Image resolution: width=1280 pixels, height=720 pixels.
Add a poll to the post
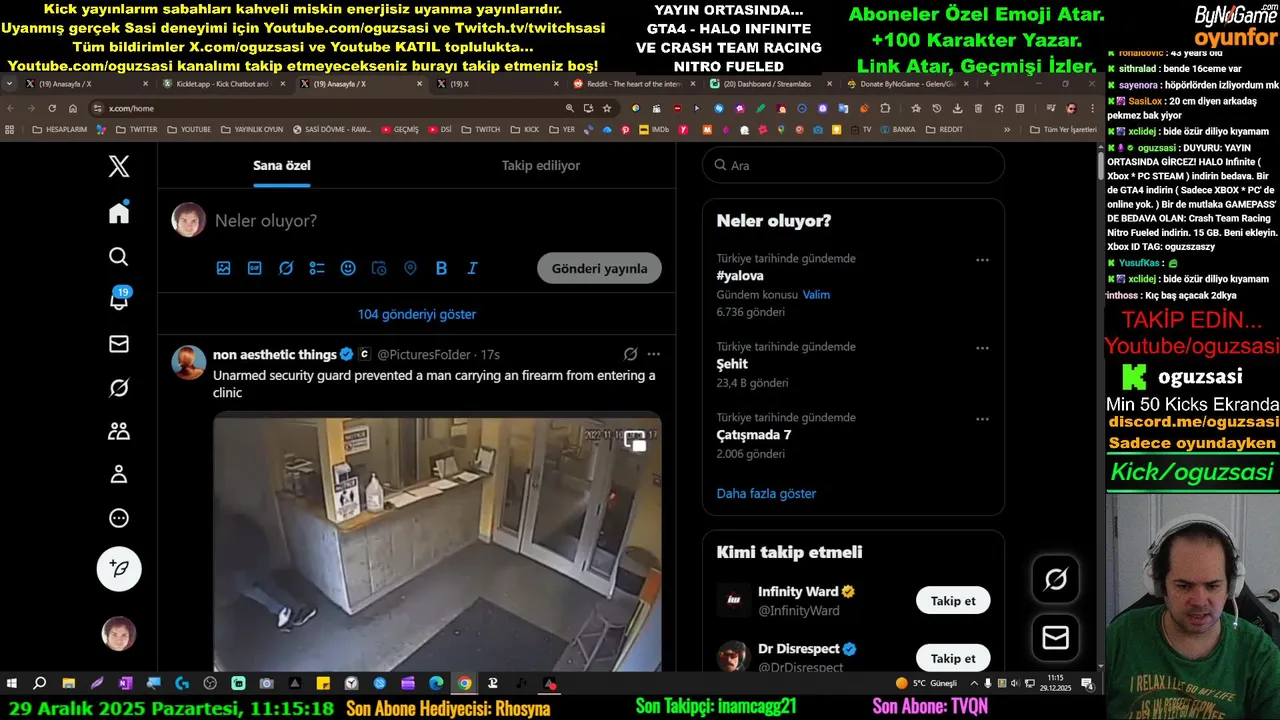click(x=317, y=268)
